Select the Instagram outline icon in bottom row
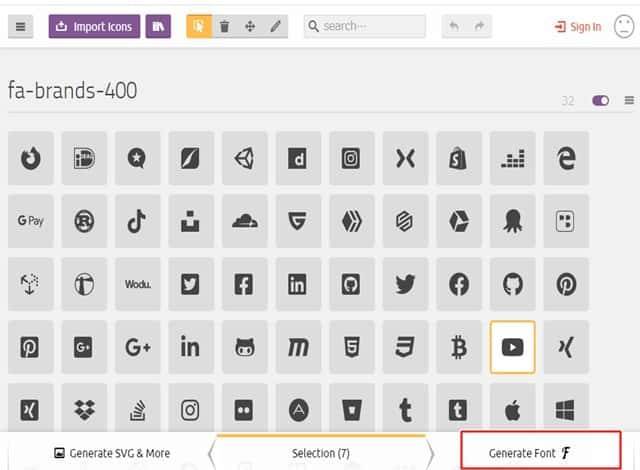The image size is (640, 470). pyautogui.click(x=191, y=409)
